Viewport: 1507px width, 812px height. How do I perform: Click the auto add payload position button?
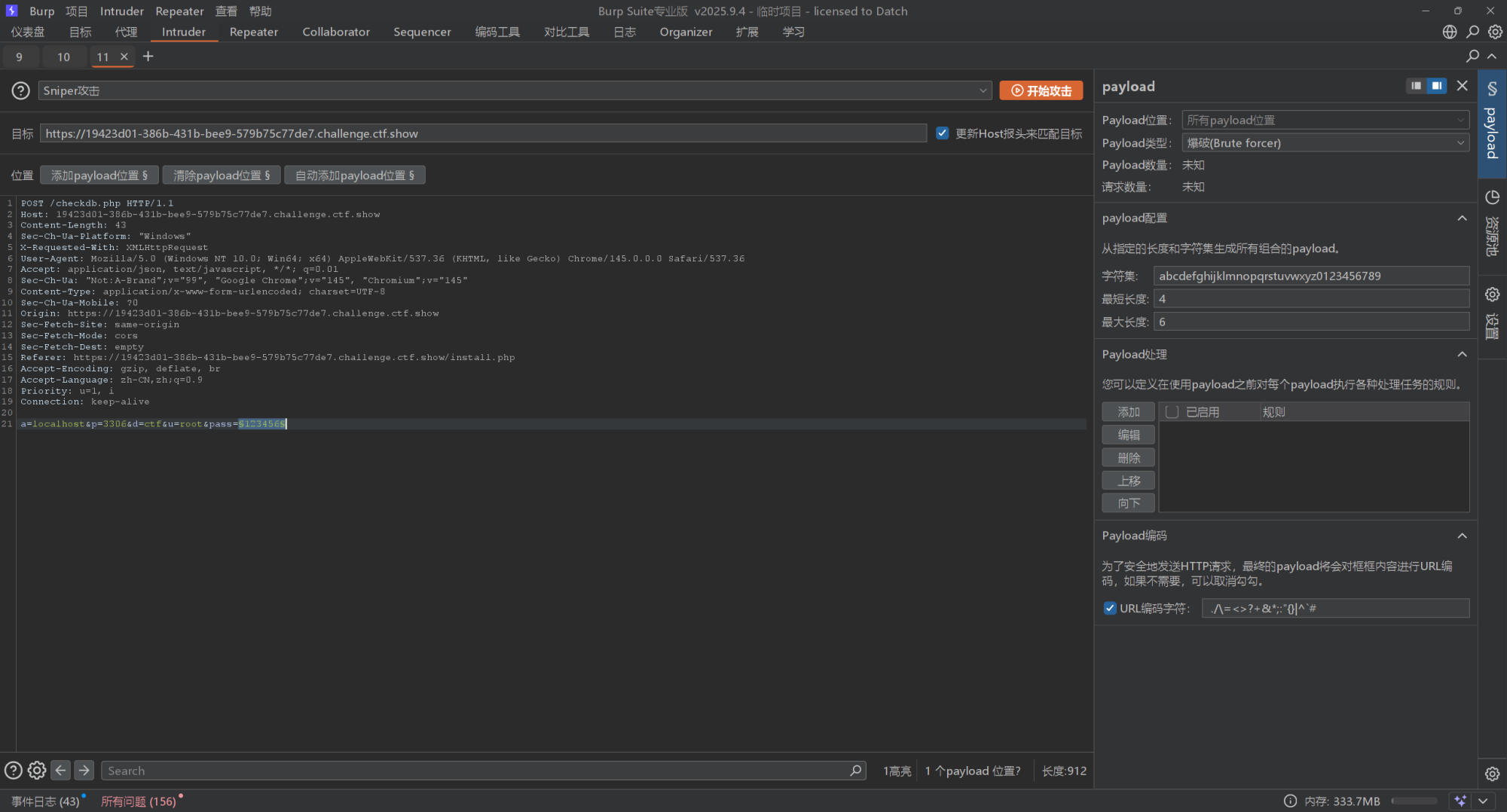[x=354, y=176]
